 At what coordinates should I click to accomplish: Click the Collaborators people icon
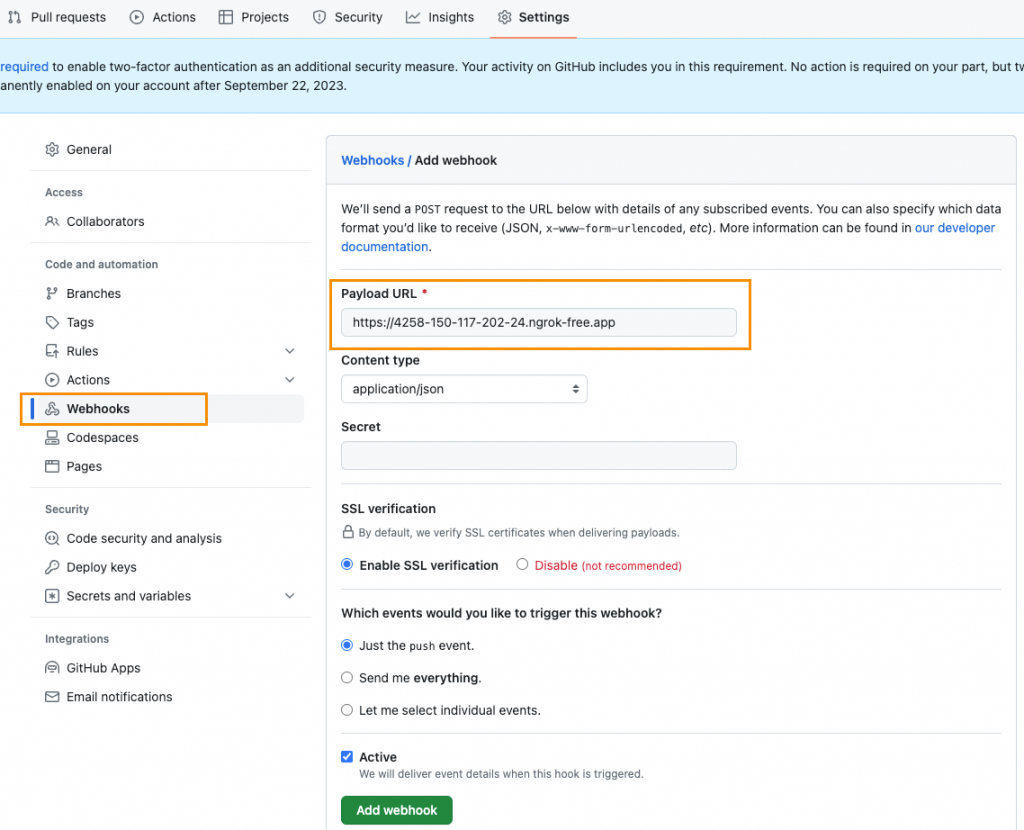[x=52, y=221]
